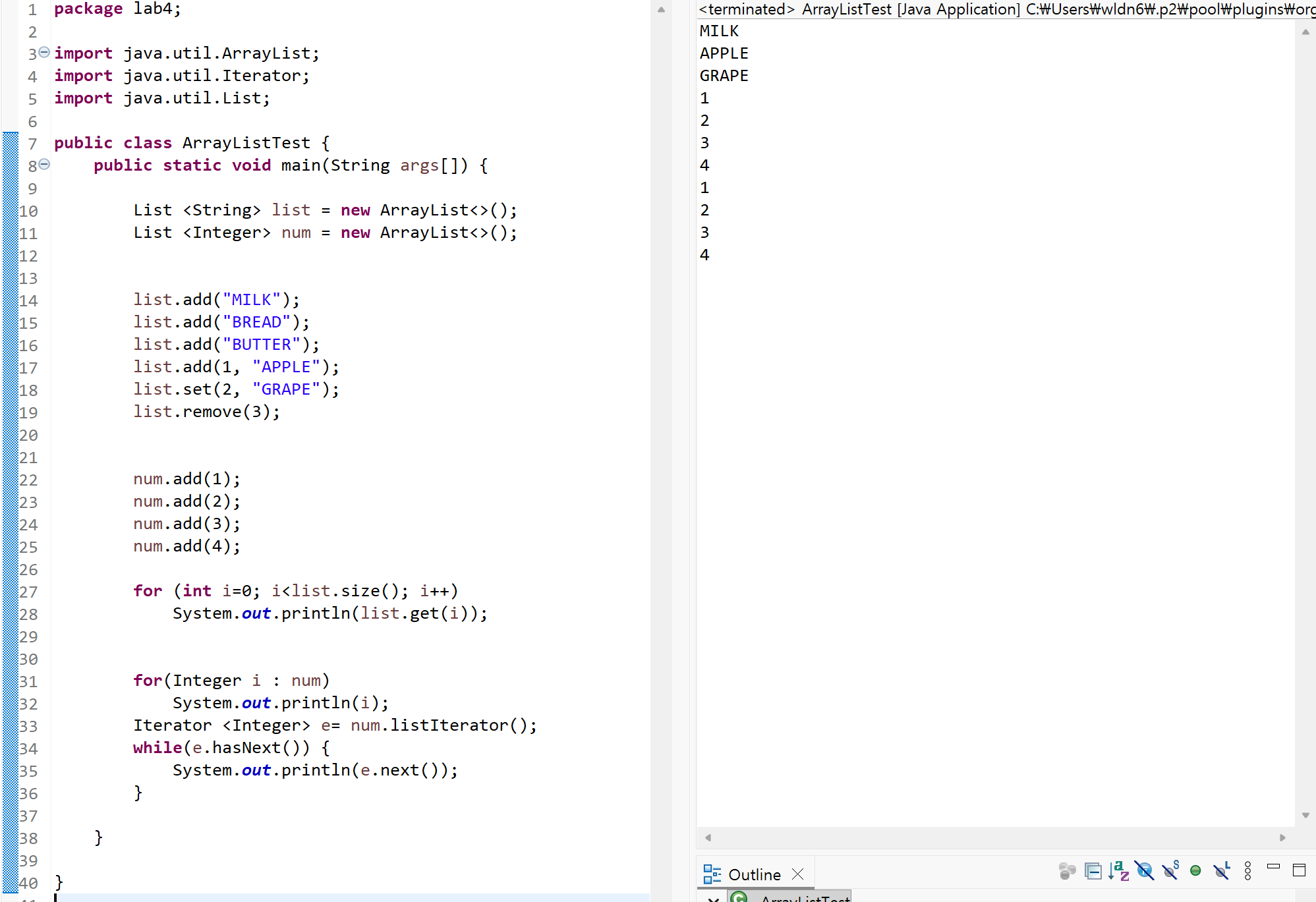Toggle Hide Fields in Outline
The width and height of the screenshot is (1316, 902).
1145,871
